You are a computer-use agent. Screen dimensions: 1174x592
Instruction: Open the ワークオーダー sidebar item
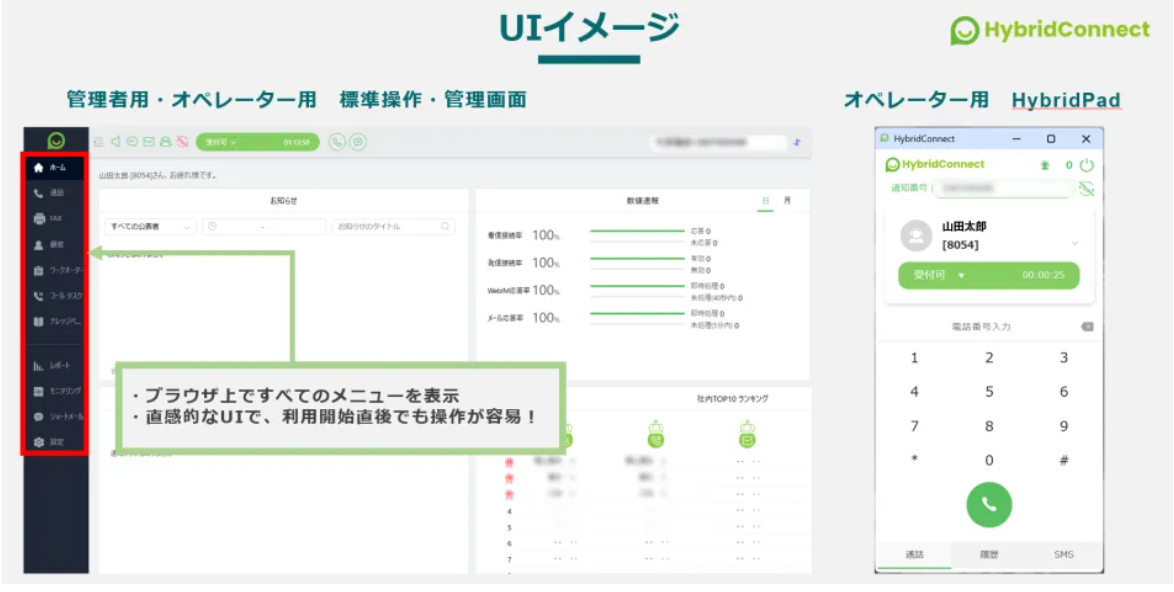[x=55, y=270]
